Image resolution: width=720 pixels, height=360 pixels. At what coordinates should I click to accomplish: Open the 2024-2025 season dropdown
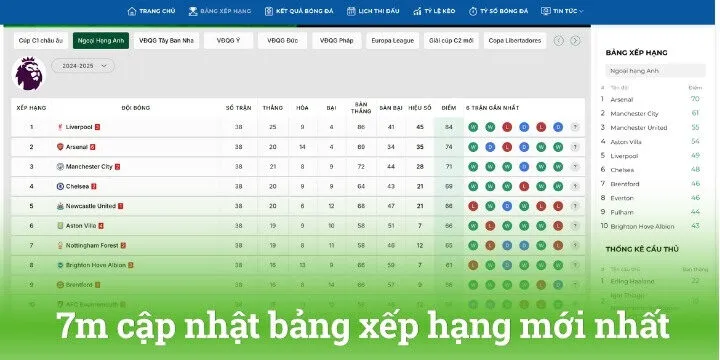point(83,66)
